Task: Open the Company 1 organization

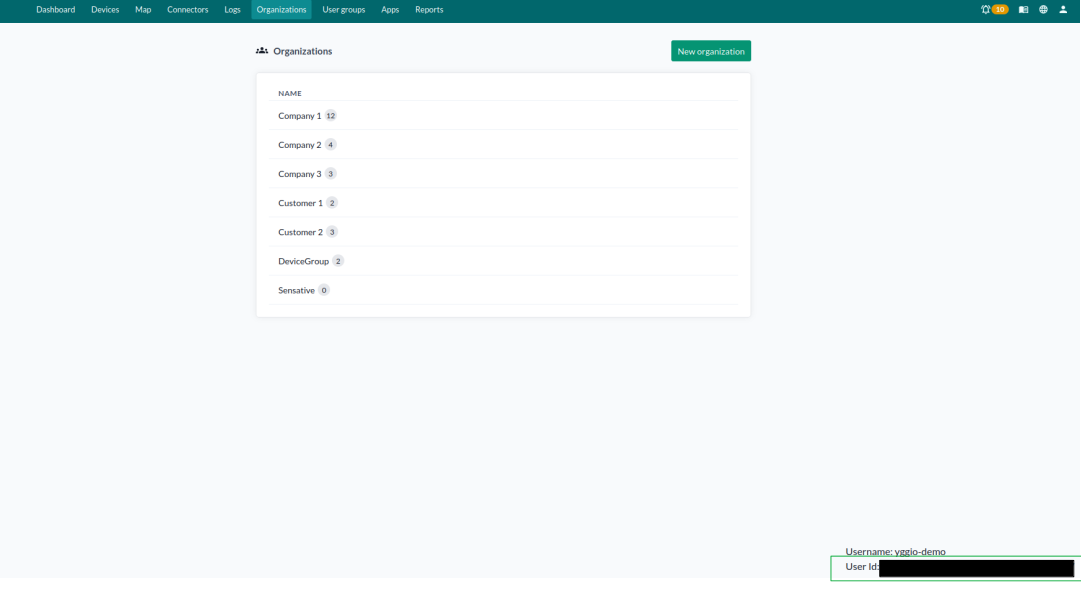Action: click(x=298, y=115)
